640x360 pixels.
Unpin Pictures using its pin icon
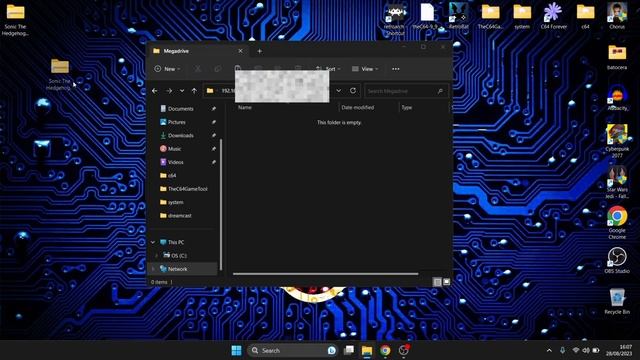click(213, 122)
